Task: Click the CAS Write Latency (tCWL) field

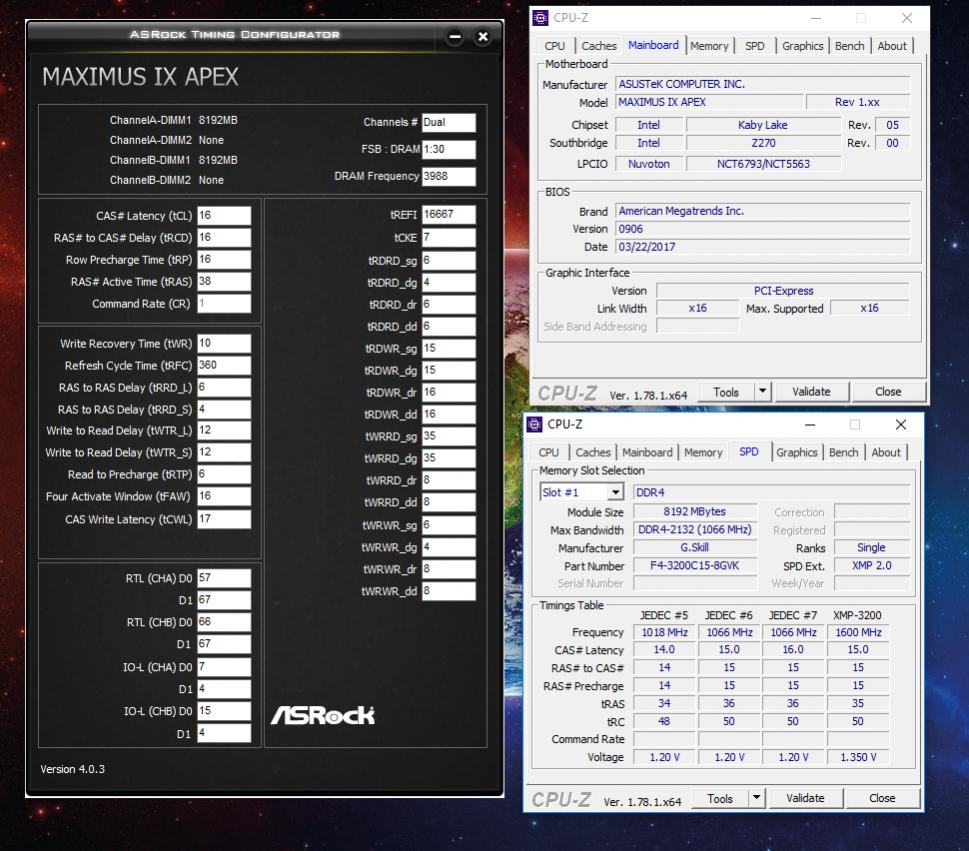Action: pos(224,519)
